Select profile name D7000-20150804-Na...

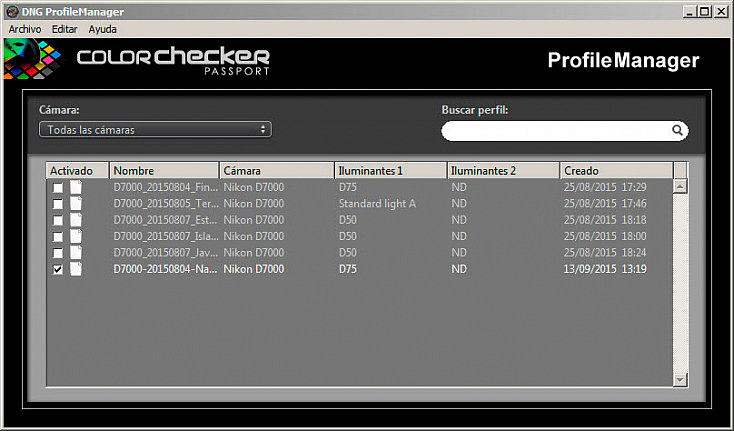click(x=166, y=269)
